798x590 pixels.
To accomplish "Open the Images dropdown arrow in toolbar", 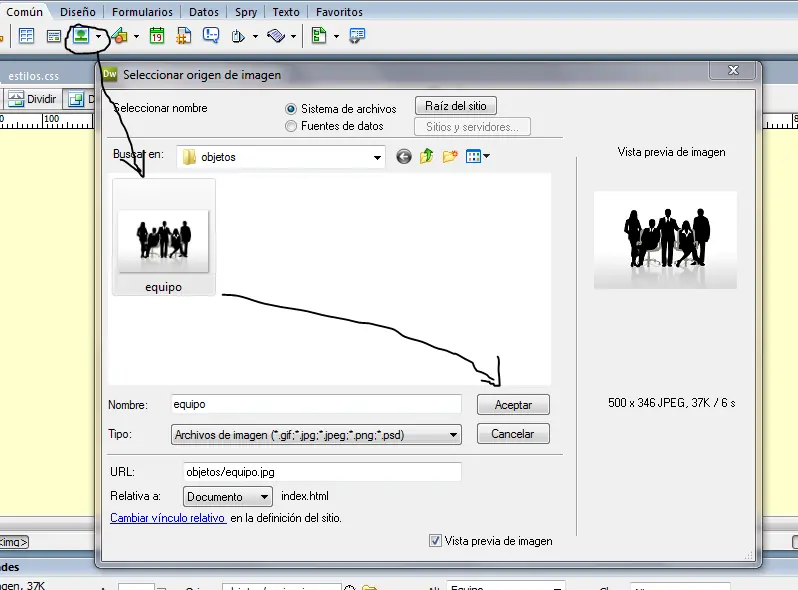I will [98, 36].
